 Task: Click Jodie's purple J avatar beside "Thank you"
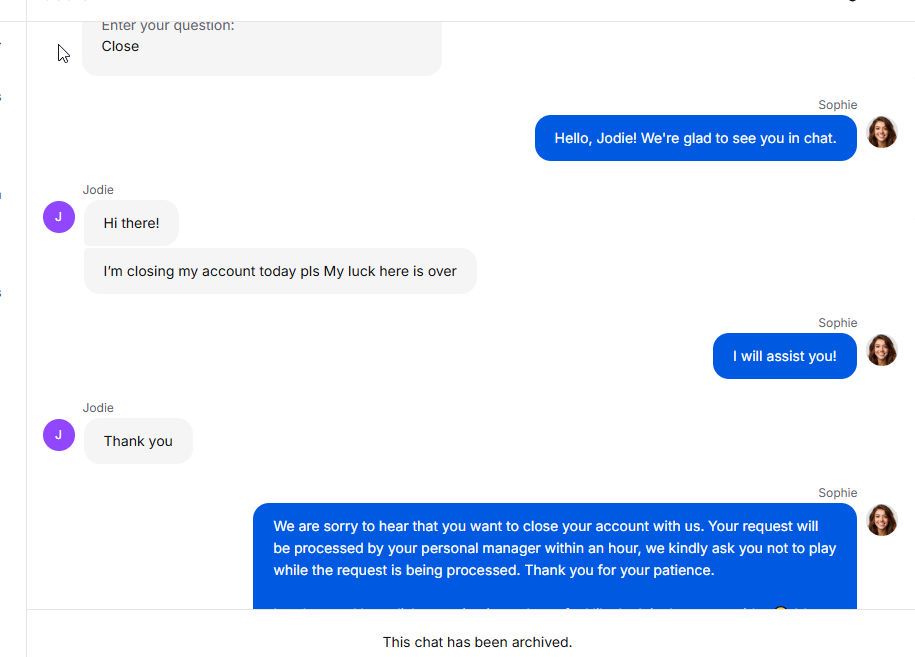click(59, 434)
